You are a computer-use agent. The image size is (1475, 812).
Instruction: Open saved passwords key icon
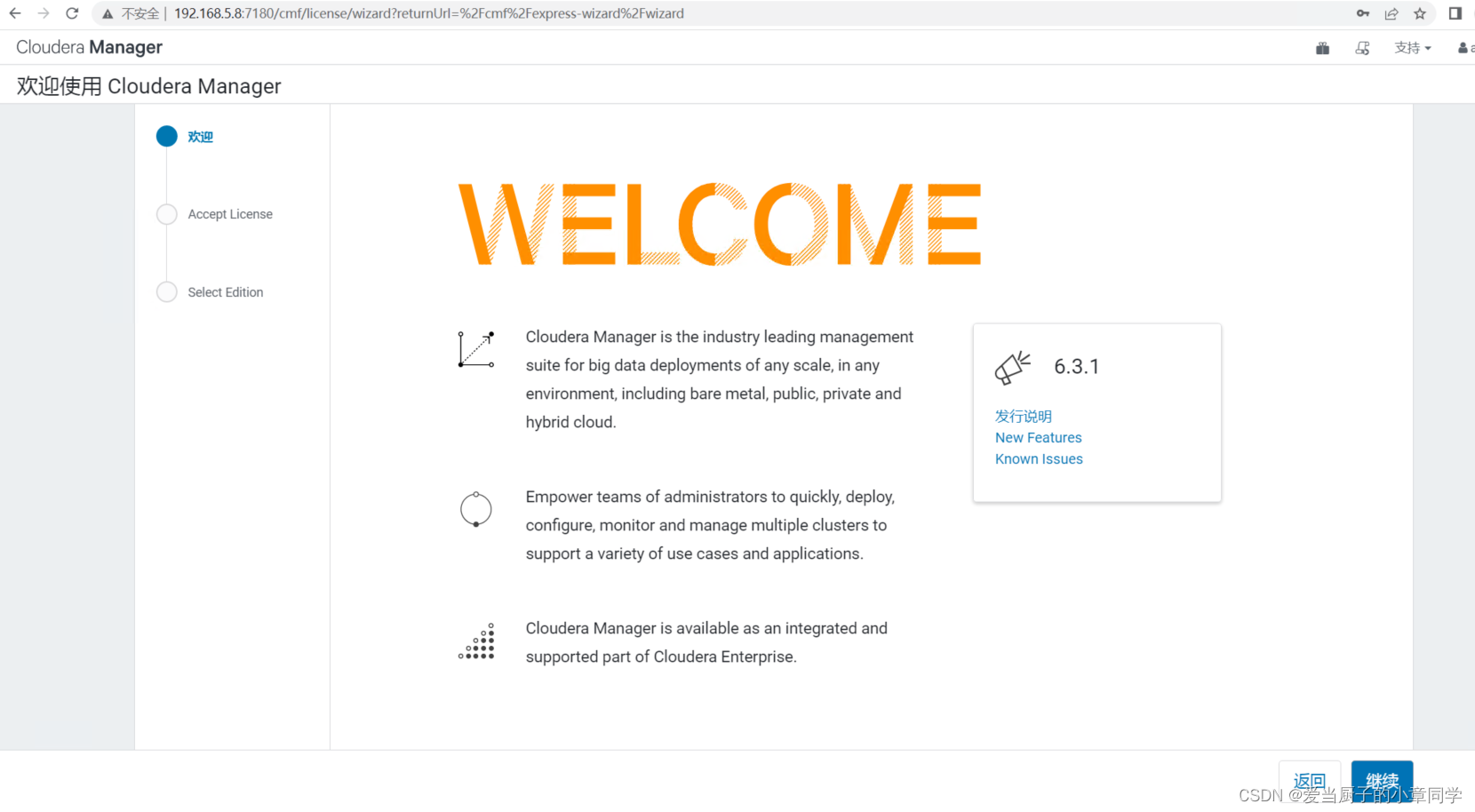click(1363, 13)
